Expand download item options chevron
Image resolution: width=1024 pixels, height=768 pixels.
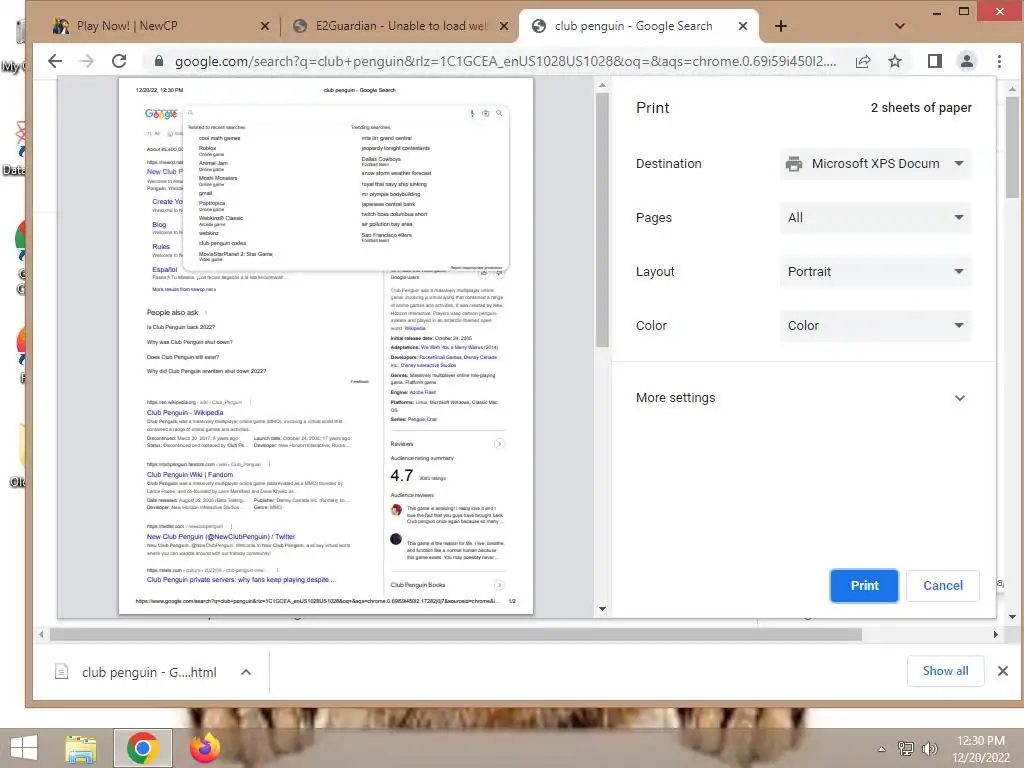[x=246, y=672]
